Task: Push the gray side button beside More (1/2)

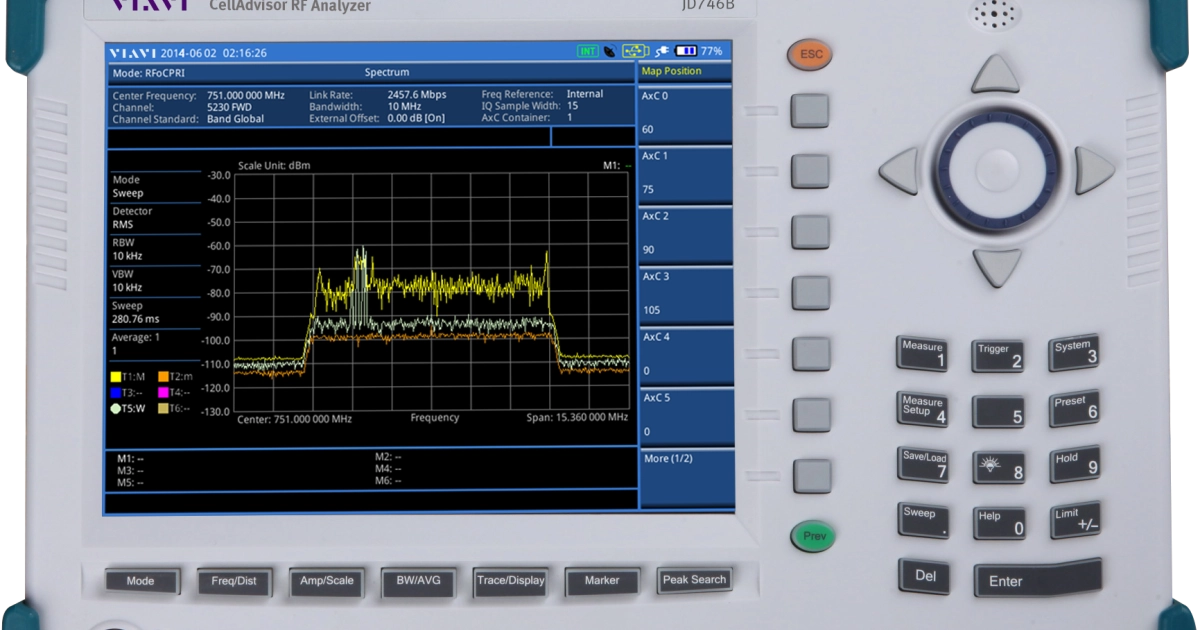Action: (x=810, y=474)
